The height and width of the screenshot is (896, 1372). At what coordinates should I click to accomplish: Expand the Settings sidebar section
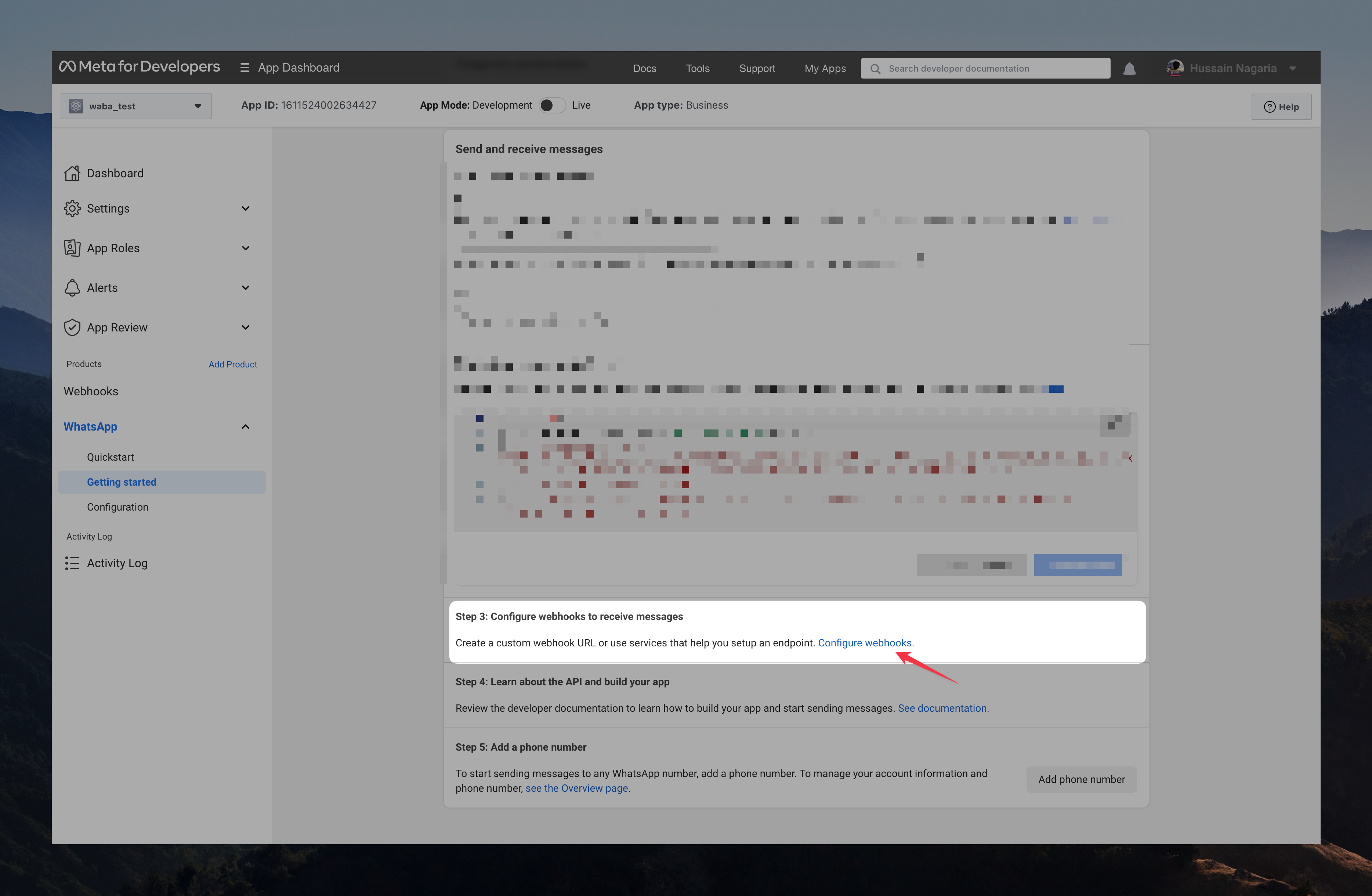pyautogui.click(x=245, y=208)
